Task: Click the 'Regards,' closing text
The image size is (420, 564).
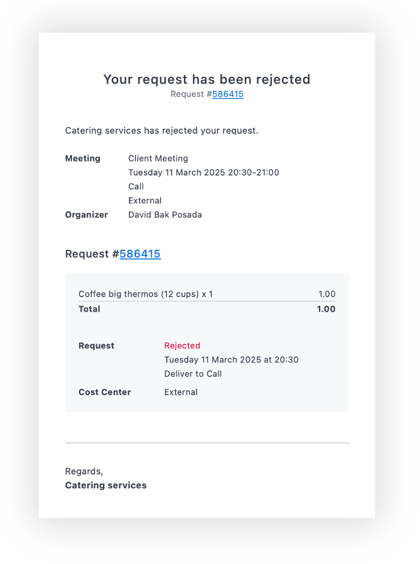Action: click(x=84, y=472)
